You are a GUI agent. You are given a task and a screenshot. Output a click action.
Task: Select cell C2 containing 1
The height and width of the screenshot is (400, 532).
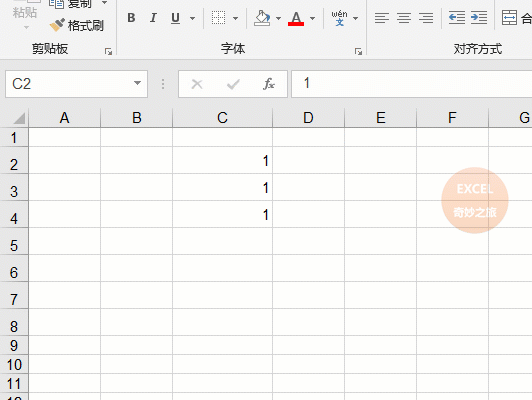click(222, 160)
